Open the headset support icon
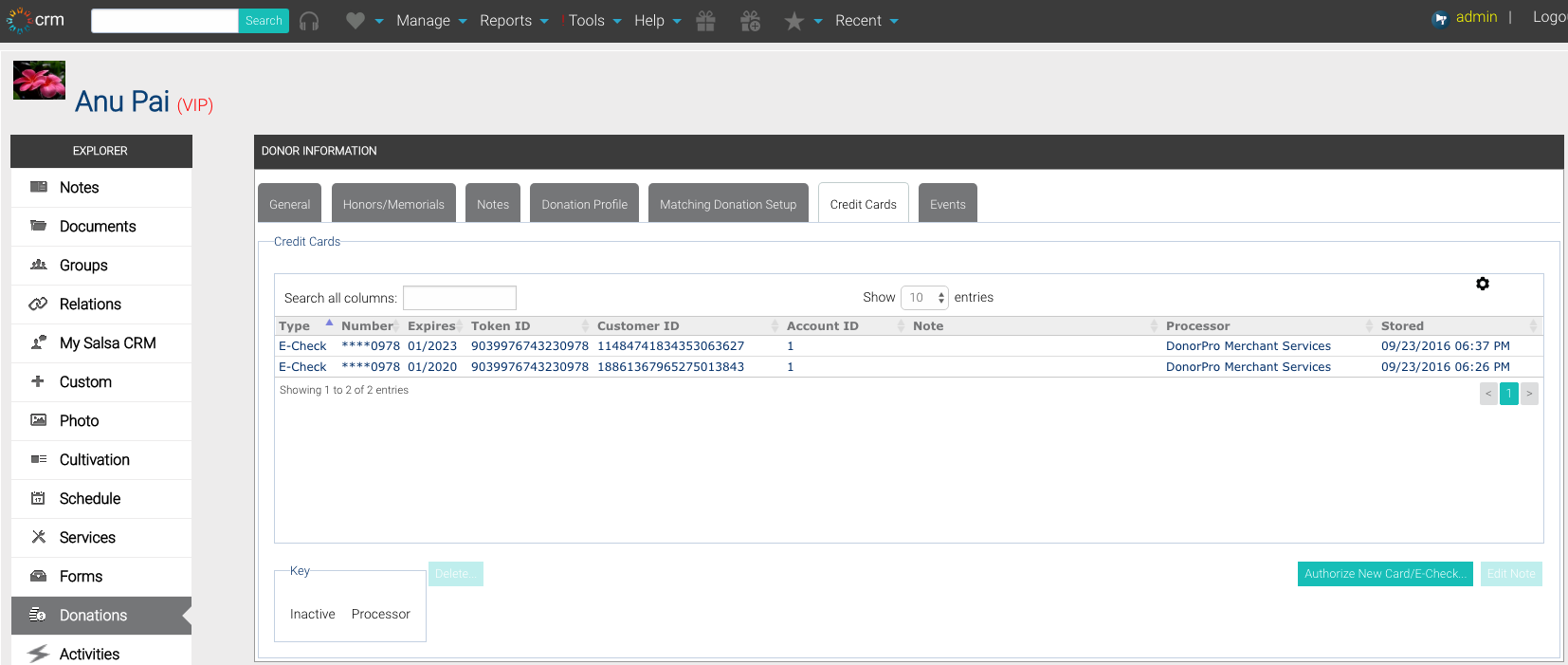 (x=309, y=21)
